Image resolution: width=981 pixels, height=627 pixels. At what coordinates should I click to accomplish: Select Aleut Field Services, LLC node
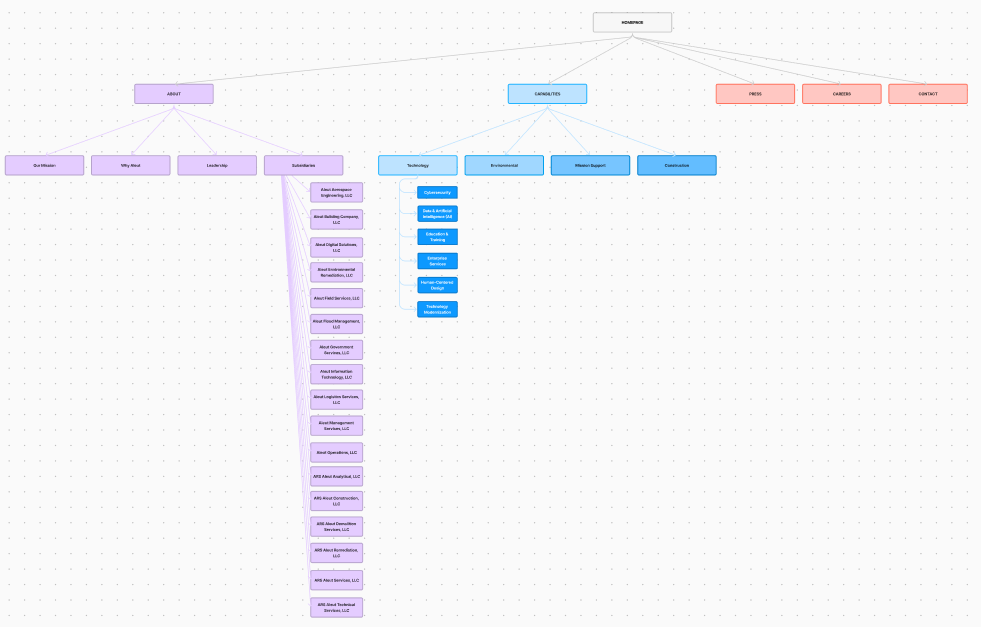pyautogui.click(x=337, y=298)
